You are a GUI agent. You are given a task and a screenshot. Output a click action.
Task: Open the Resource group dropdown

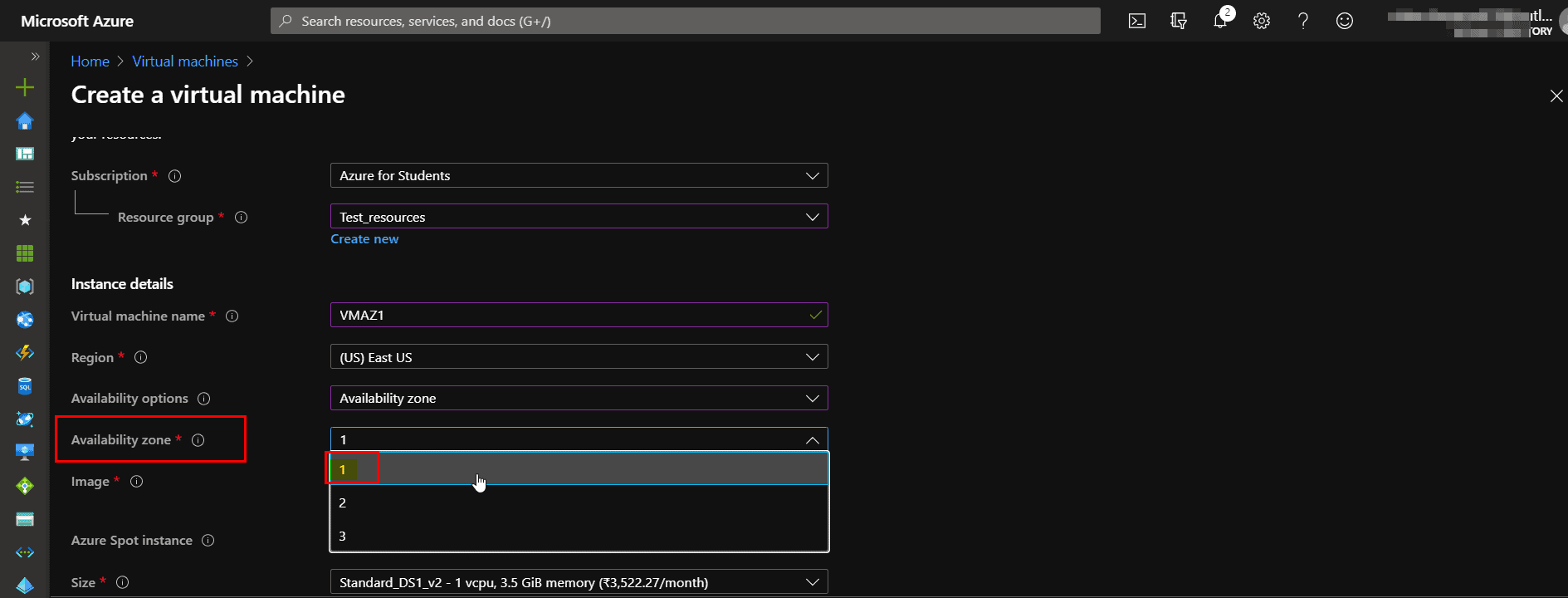(x=579, y=217)
